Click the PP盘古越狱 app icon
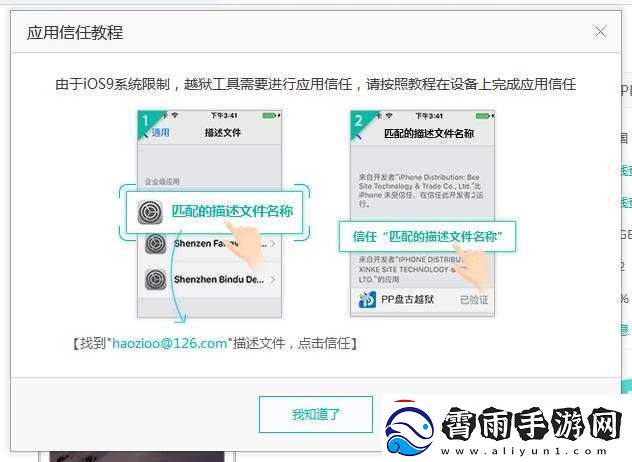The image size is (632, 462). [x=367, y=300]
